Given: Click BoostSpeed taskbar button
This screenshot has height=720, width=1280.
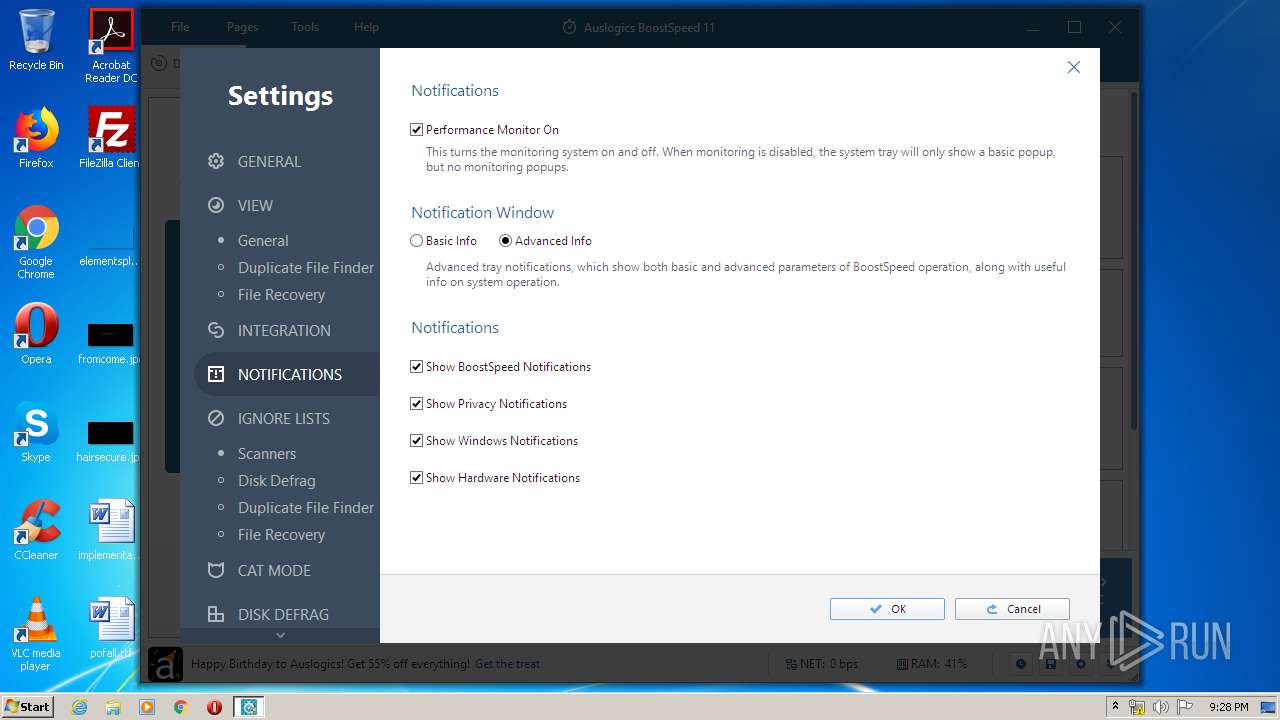Looking at the screenshot, I should tap(248, 707).
